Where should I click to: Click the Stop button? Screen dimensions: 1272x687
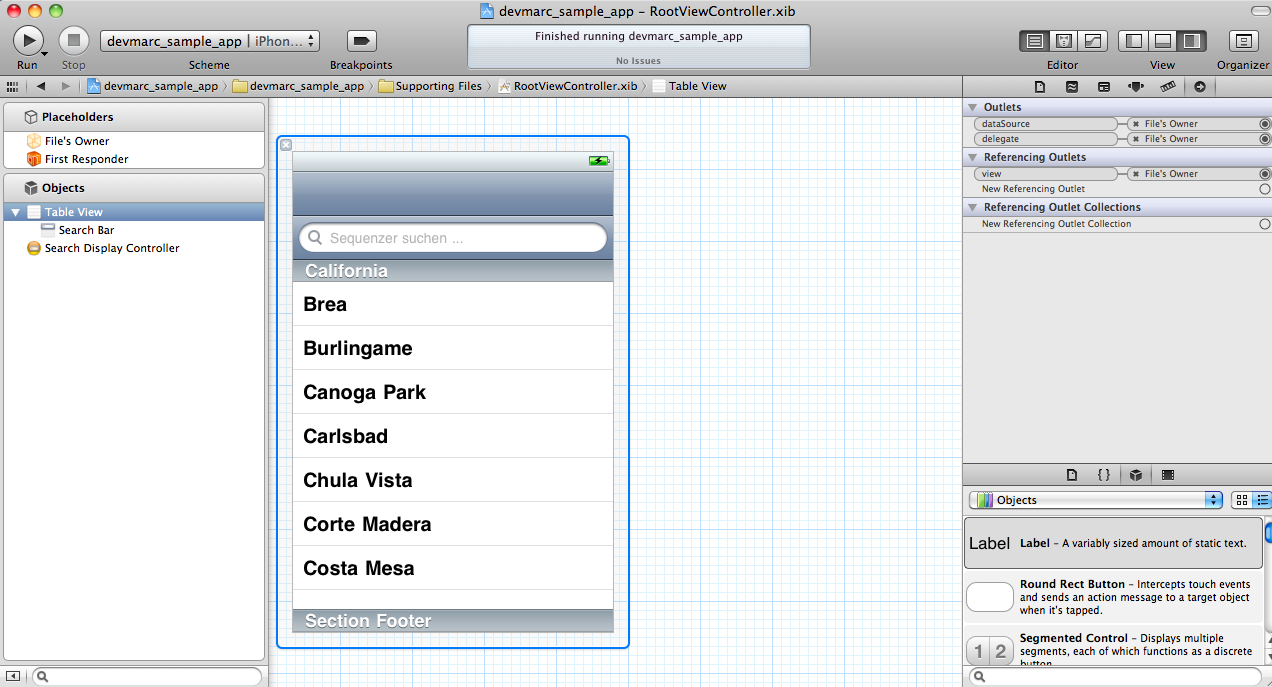point(73,40)
